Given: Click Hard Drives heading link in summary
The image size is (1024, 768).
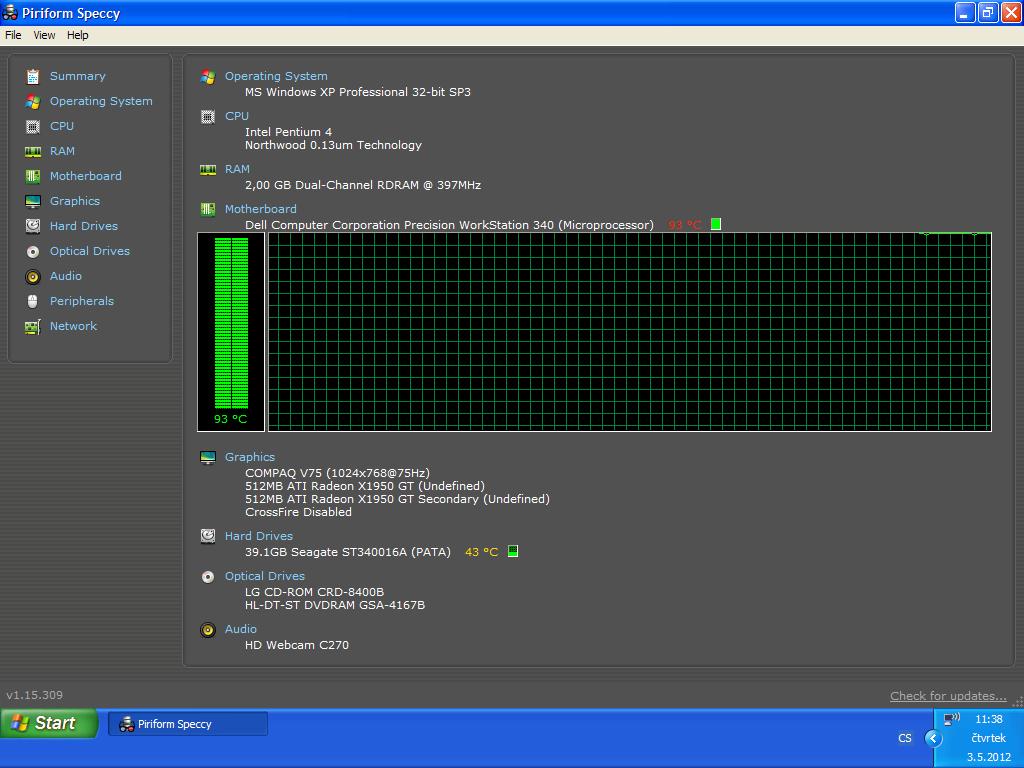Looking at the screenshot, I should [259, 536].
